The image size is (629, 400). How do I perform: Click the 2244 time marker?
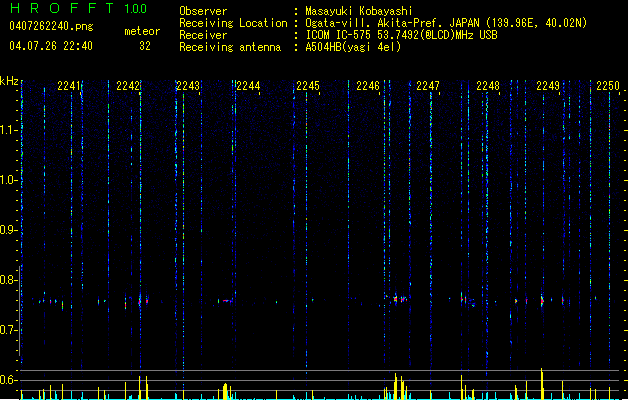pyautogui.click(x=248, y=86)
